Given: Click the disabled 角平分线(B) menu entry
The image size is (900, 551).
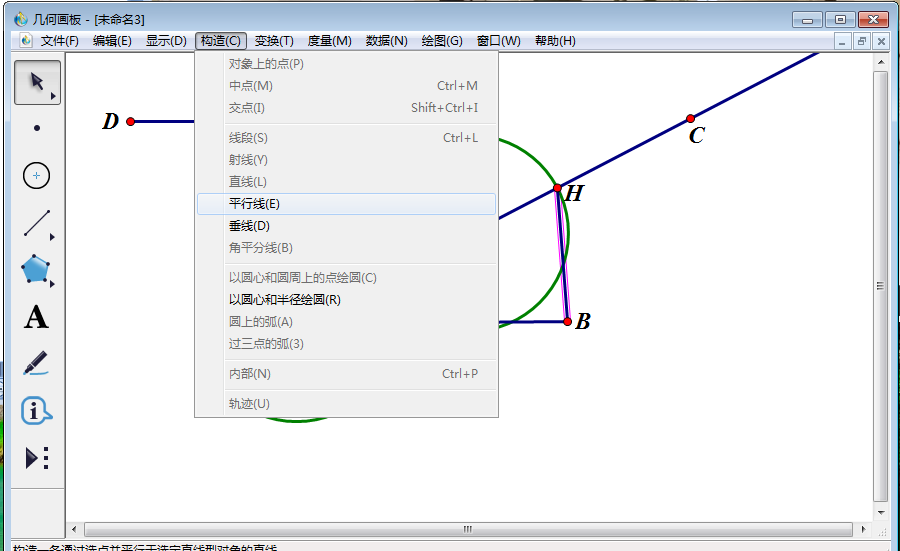Looking at the screenshot, I should (346, 248).
